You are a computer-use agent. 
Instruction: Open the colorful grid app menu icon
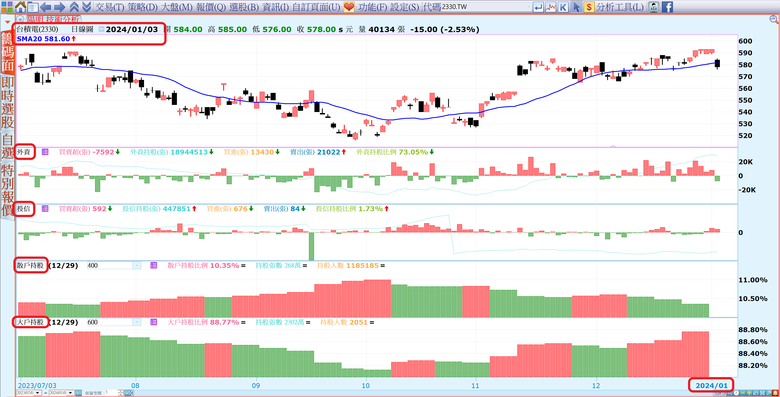click(7, 7)
